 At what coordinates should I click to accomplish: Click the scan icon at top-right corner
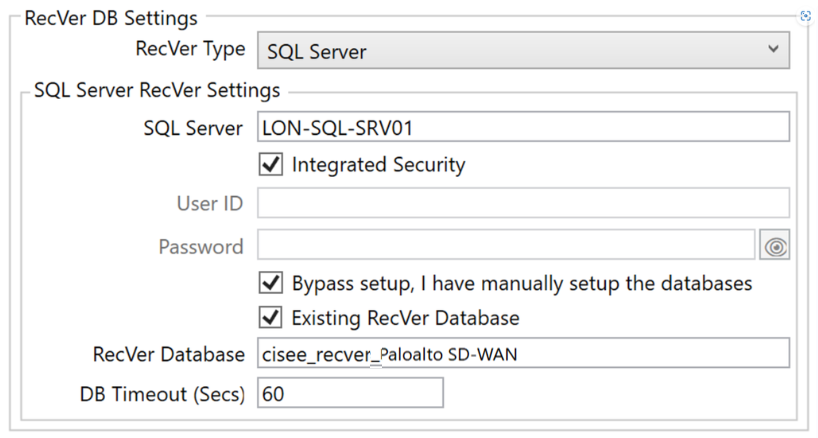click(805, 17)
